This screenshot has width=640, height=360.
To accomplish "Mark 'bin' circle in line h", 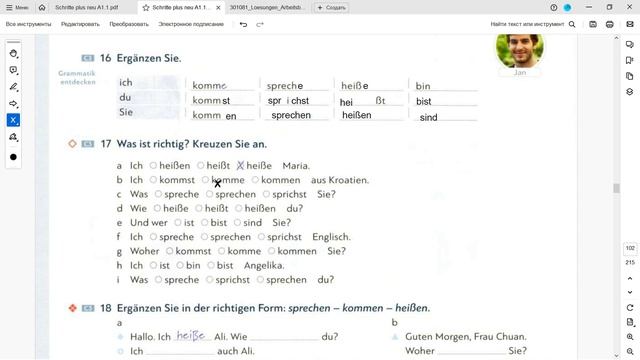I will pyautogui.click(x=180, y=265).
